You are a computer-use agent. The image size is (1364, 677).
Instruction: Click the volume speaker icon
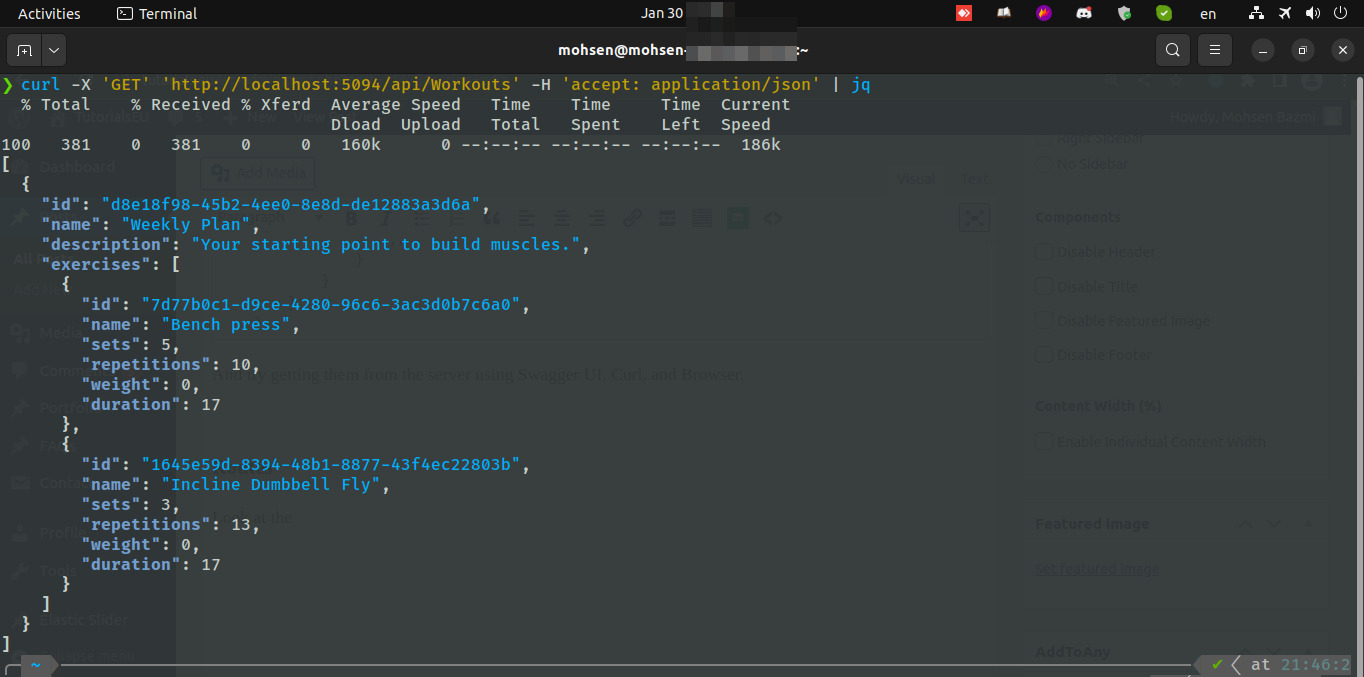[1313, 14]
